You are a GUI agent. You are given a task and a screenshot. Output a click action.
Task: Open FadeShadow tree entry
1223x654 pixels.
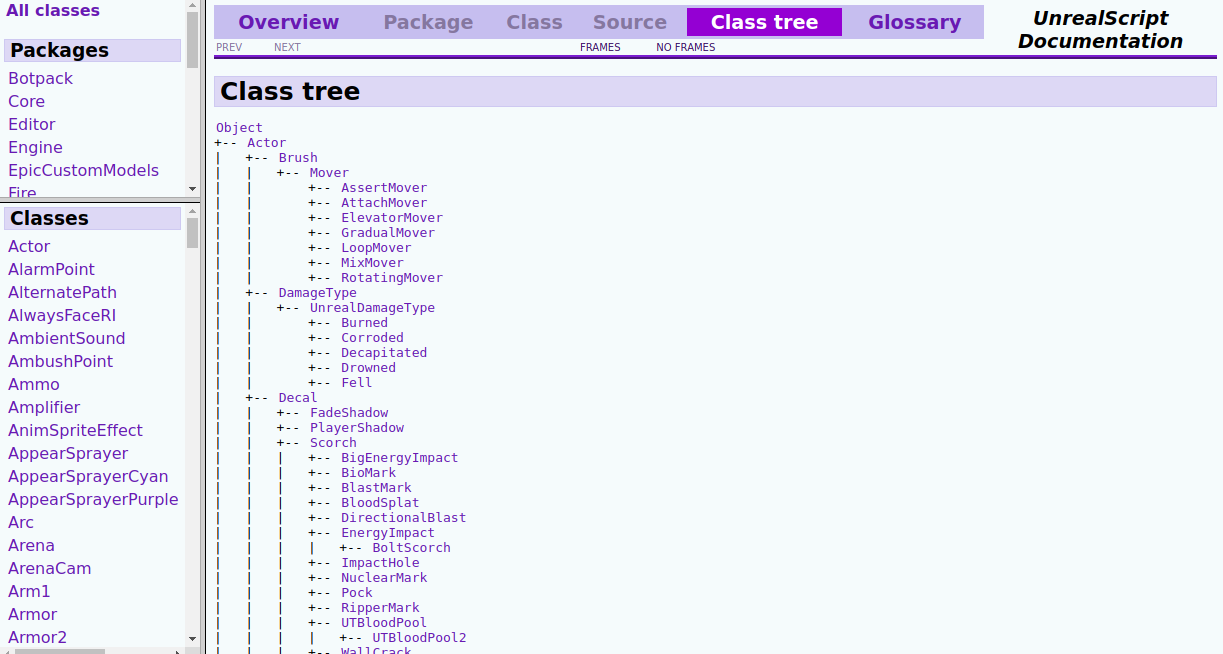tap(349, 412)
